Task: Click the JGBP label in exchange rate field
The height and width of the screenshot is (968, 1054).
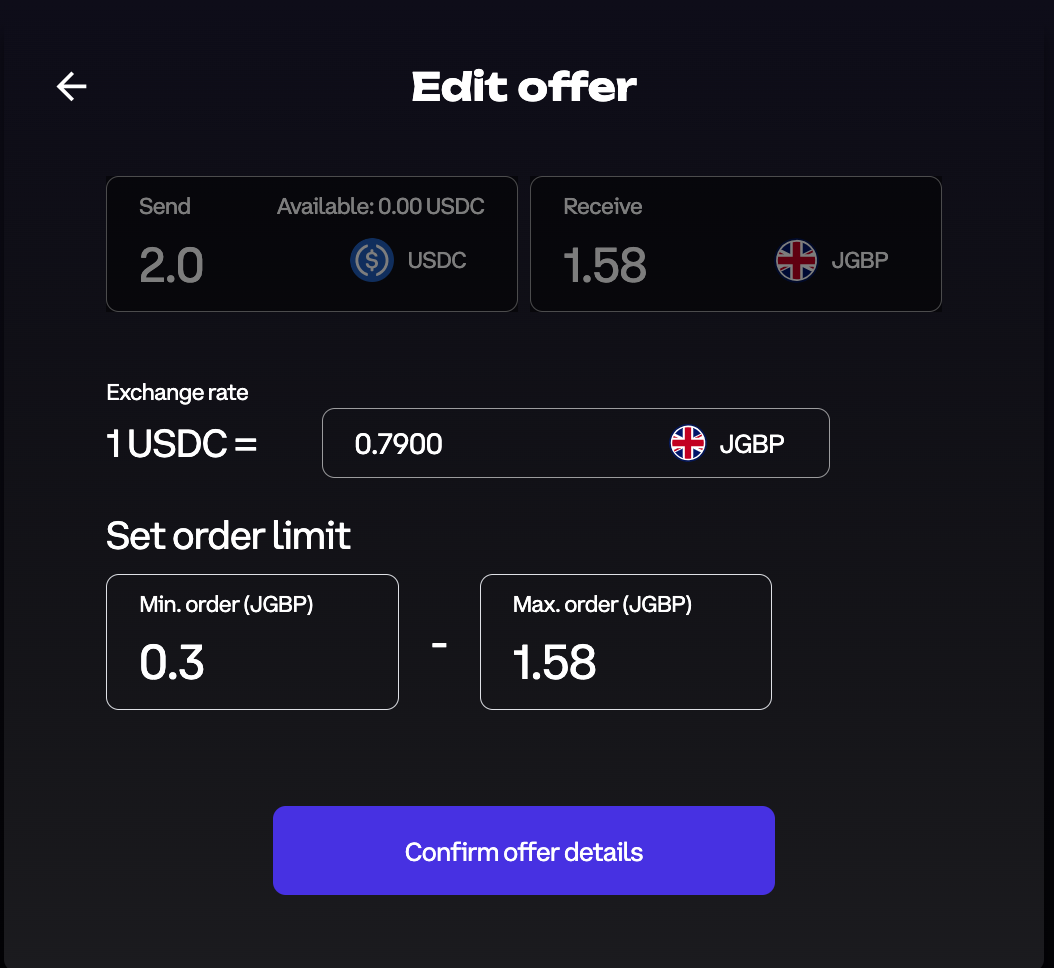Action: pos(752,443)
